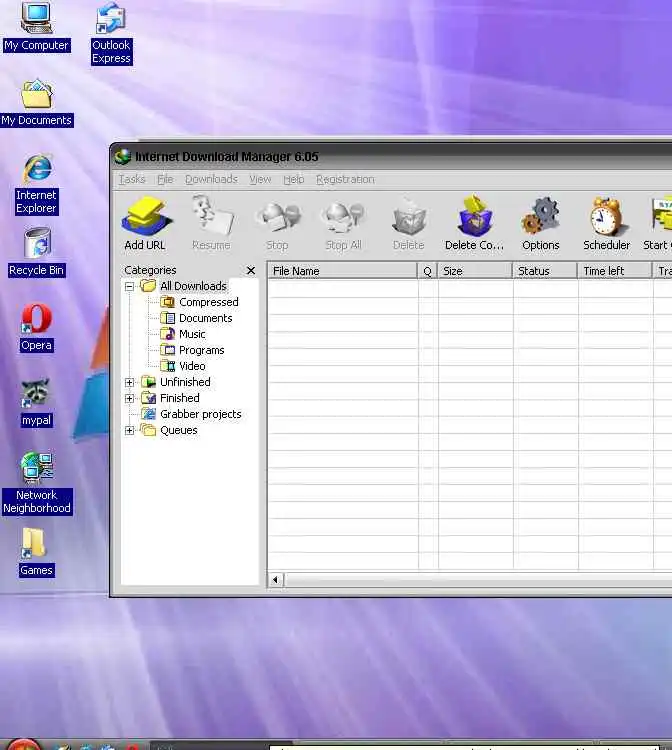
Task: Open the View menu
Action: pos(260,179)
